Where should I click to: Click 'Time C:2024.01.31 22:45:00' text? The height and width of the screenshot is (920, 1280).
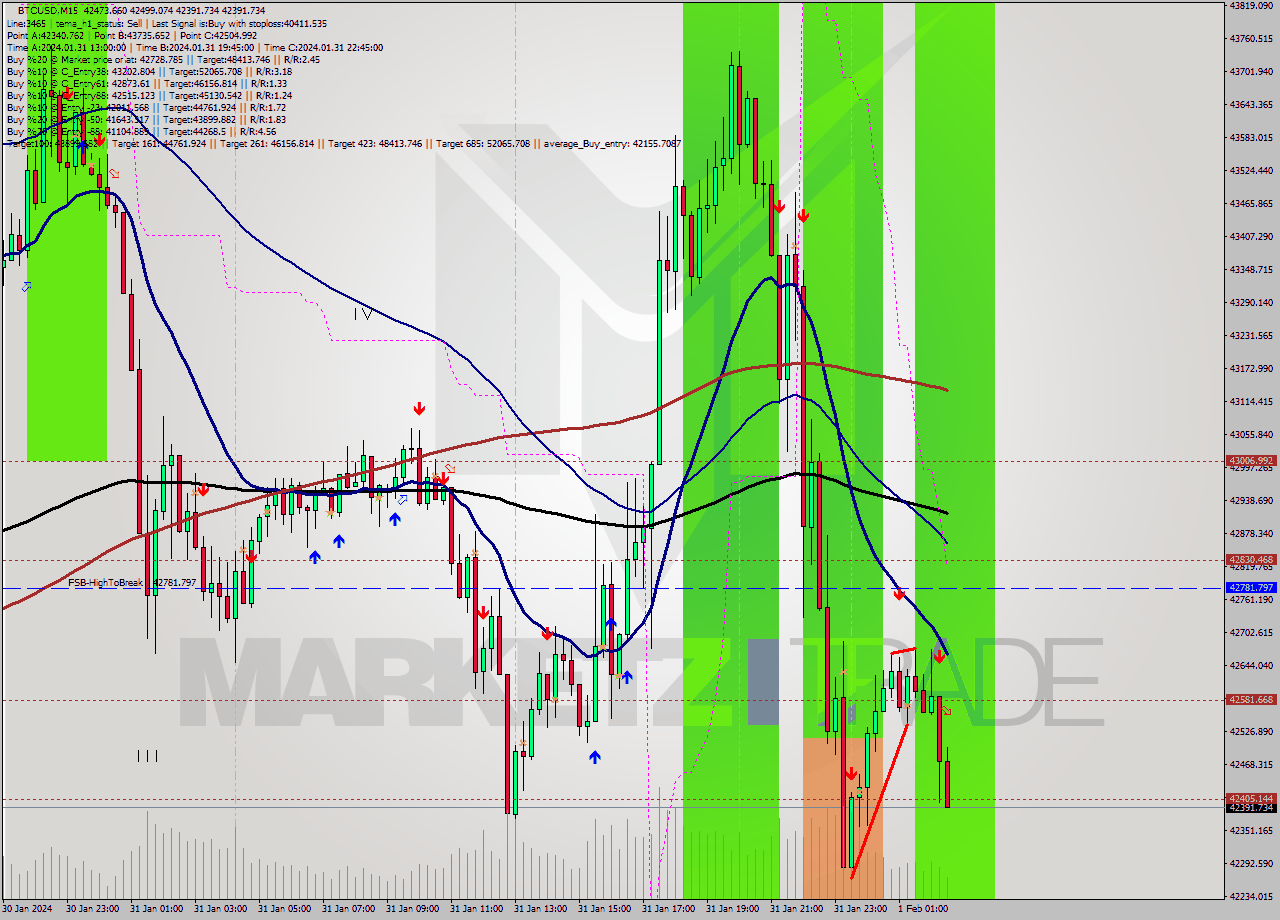click(x=323, y=47)
